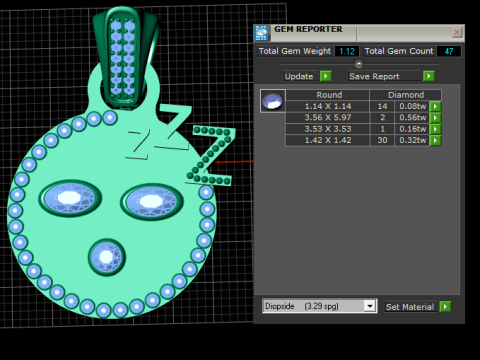Click the green arrow next to Update

(326, 76)
